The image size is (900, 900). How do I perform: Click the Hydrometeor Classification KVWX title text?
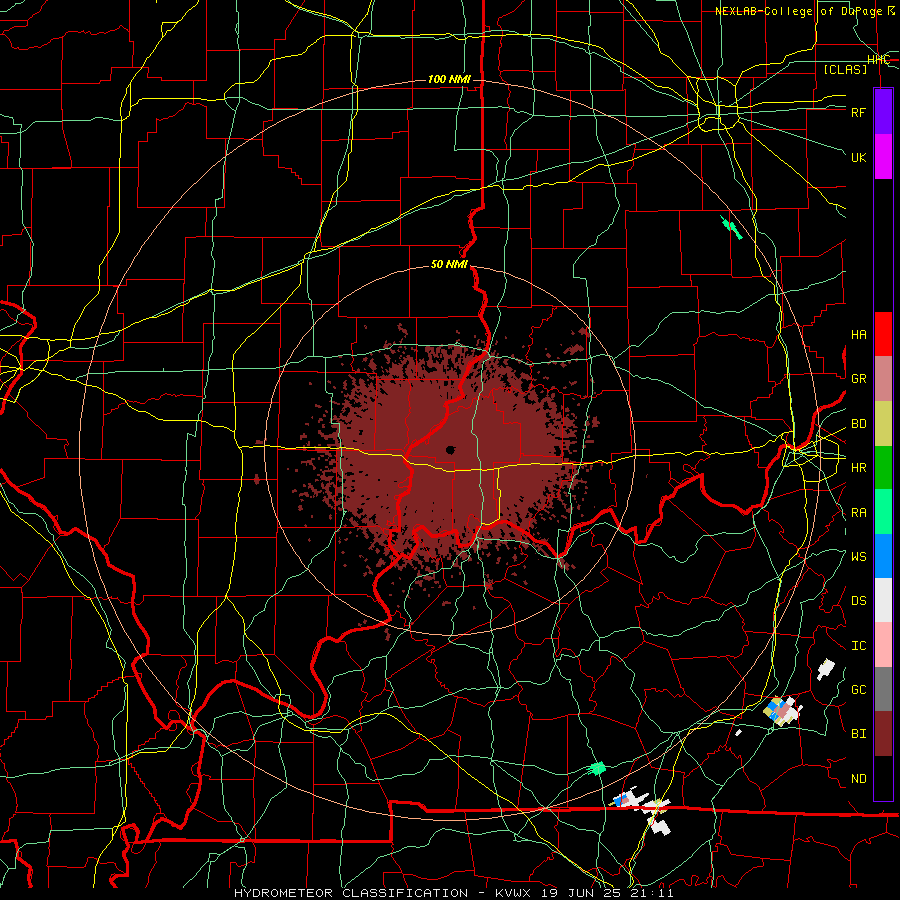tap(453, 893)
